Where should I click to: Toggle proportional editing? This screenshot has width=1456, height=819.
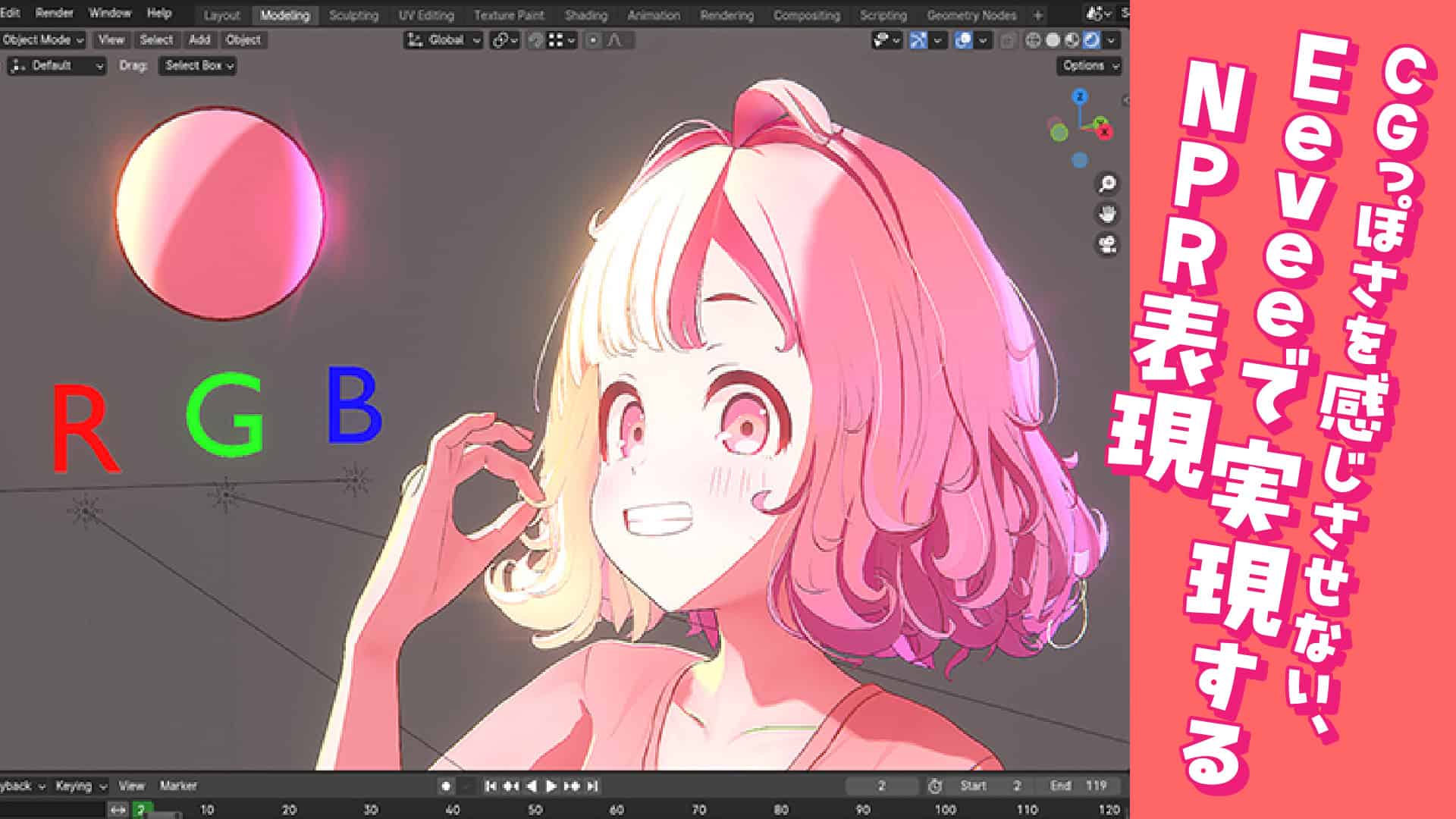[x=593, y=40]
